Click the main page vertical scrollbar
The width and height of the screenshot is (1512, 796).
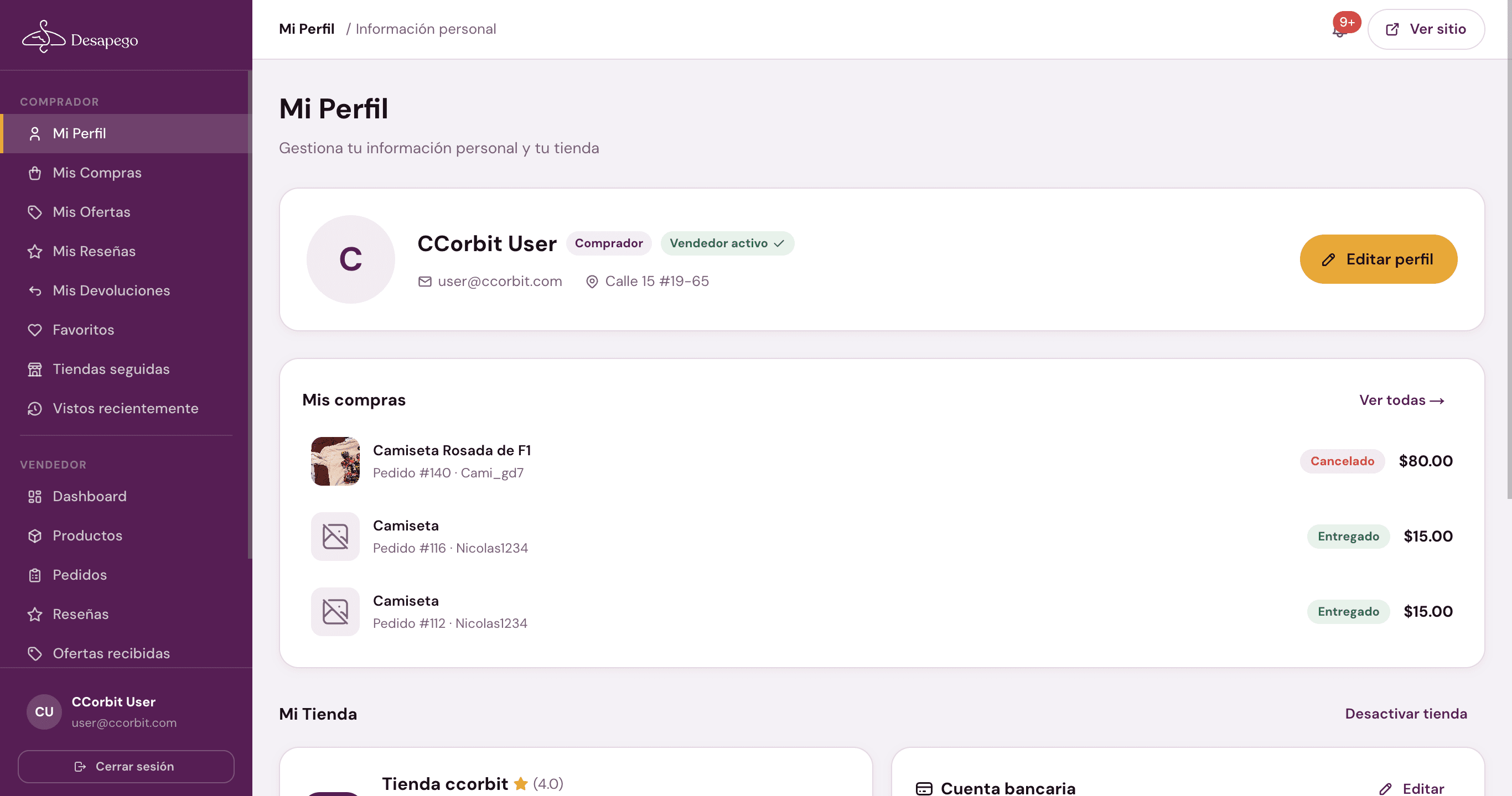(1509, 249)
